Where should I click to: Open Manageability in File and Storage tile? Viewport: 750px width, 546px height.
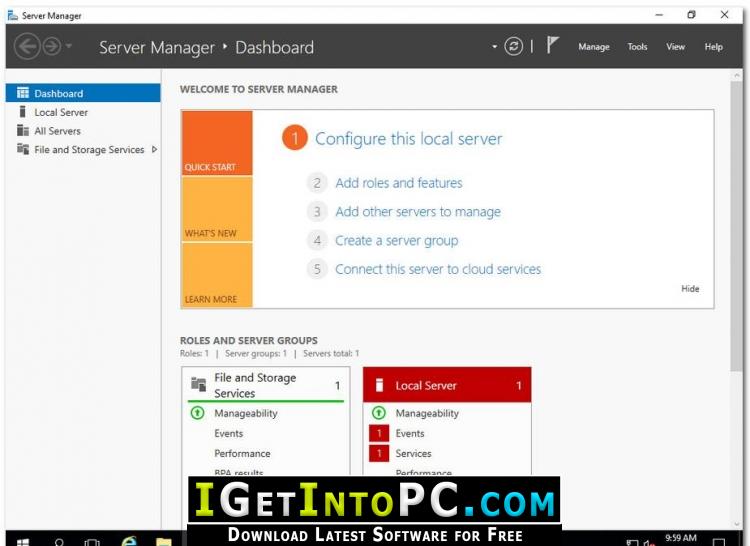[x=245, y=413]
